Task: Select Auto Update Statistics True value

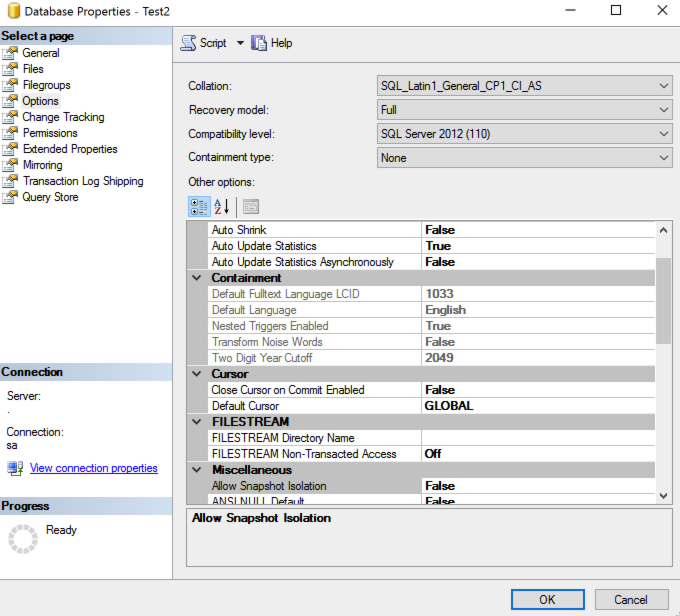Action: coord(538,246)
